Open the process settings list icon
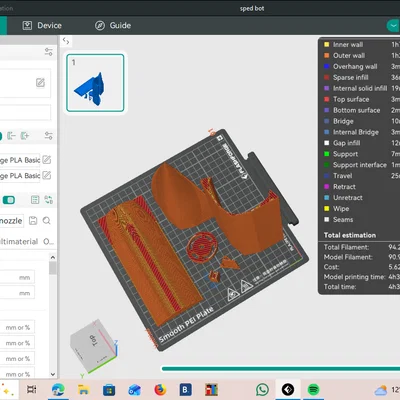Image resolution: width=400 pixels, height=400 pixels. click(35, 200)
